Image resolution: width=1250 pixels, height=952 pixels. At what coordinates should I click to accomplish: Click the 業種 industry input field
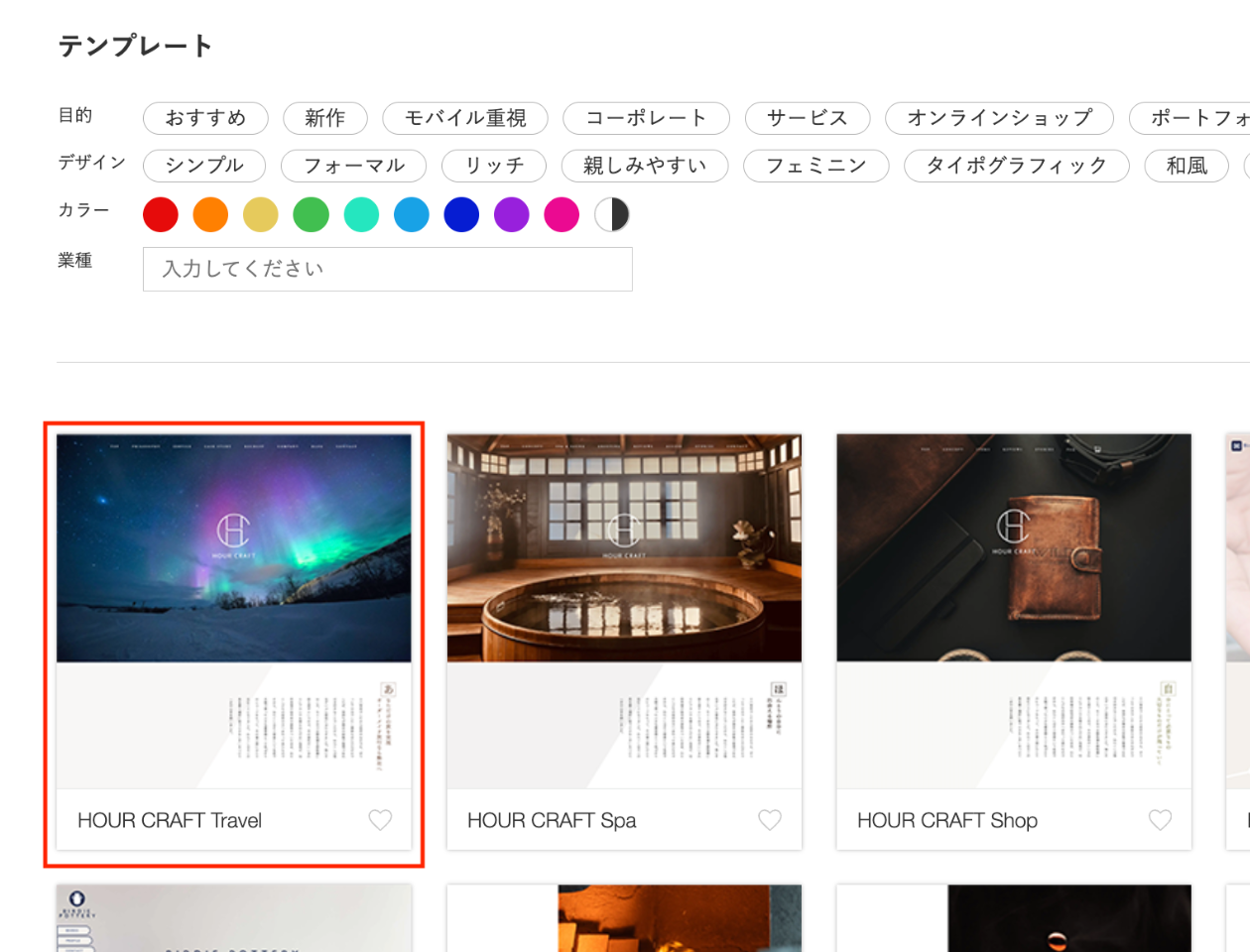(x=387, y=269)
